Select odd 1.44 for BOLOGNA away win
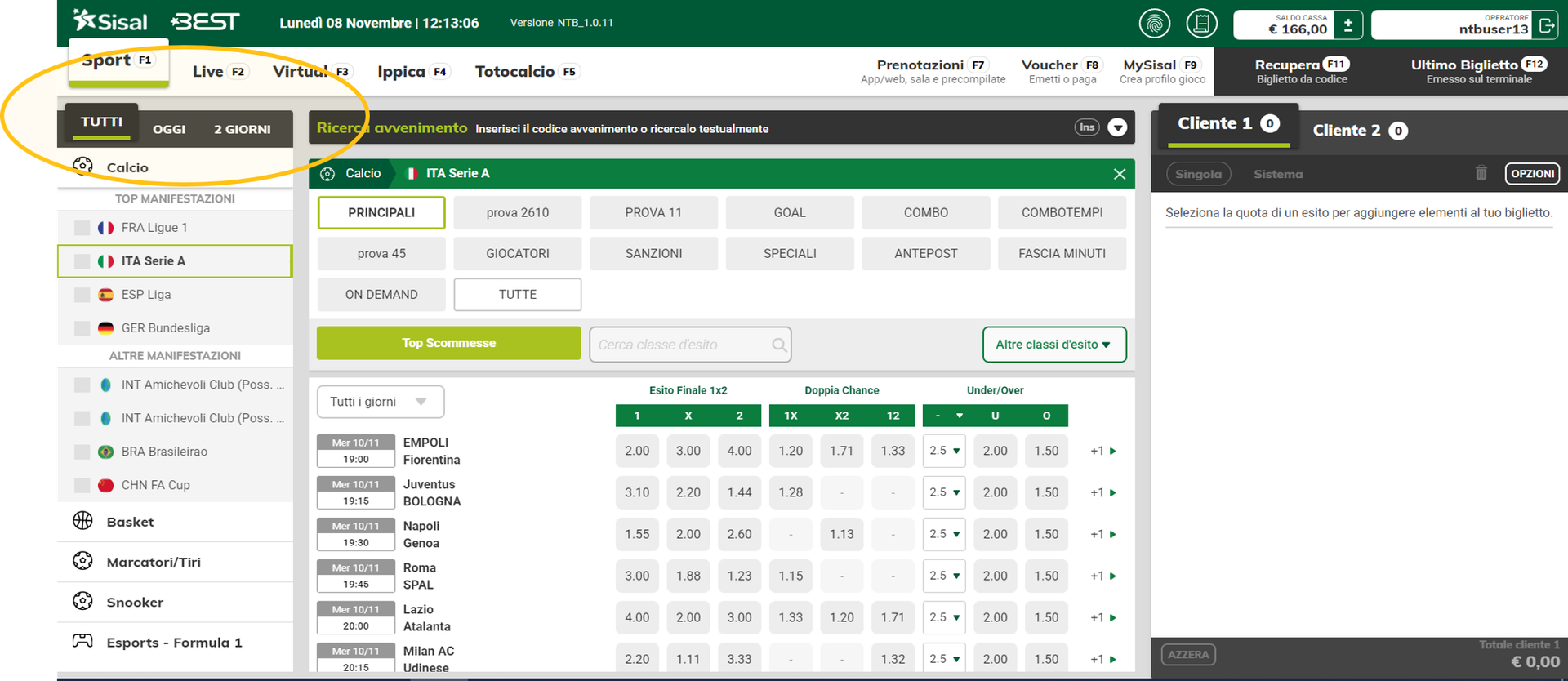 [739, 492]
